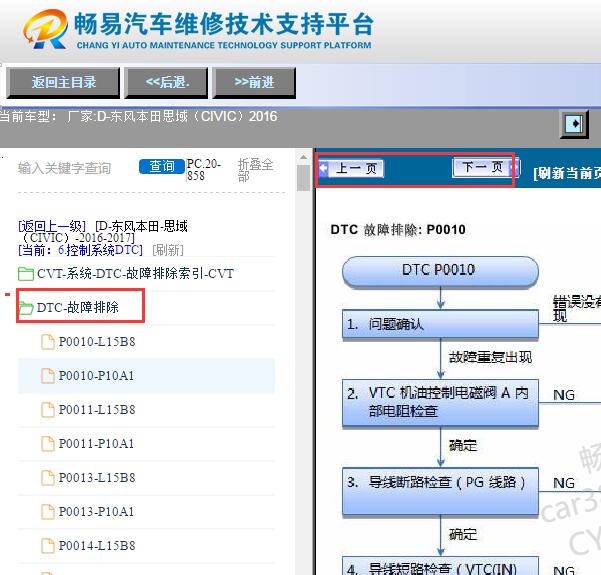Screen dimensions: 601x575
Task: Click the page icon beside P0011-L15B8
Action: 48,410
